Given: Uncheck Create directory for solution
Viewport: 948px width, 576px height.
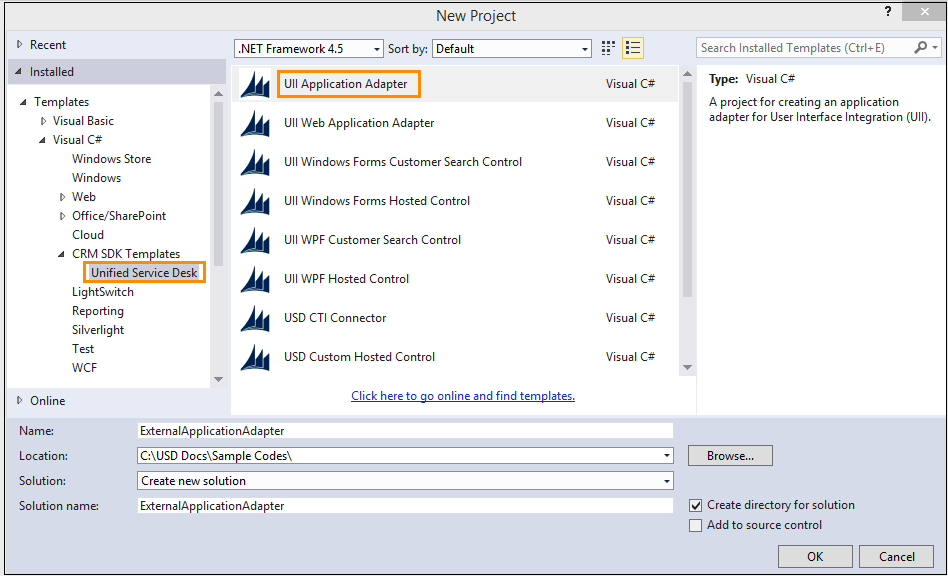Looking at the screenshot, I should click(x=696, y=505).
